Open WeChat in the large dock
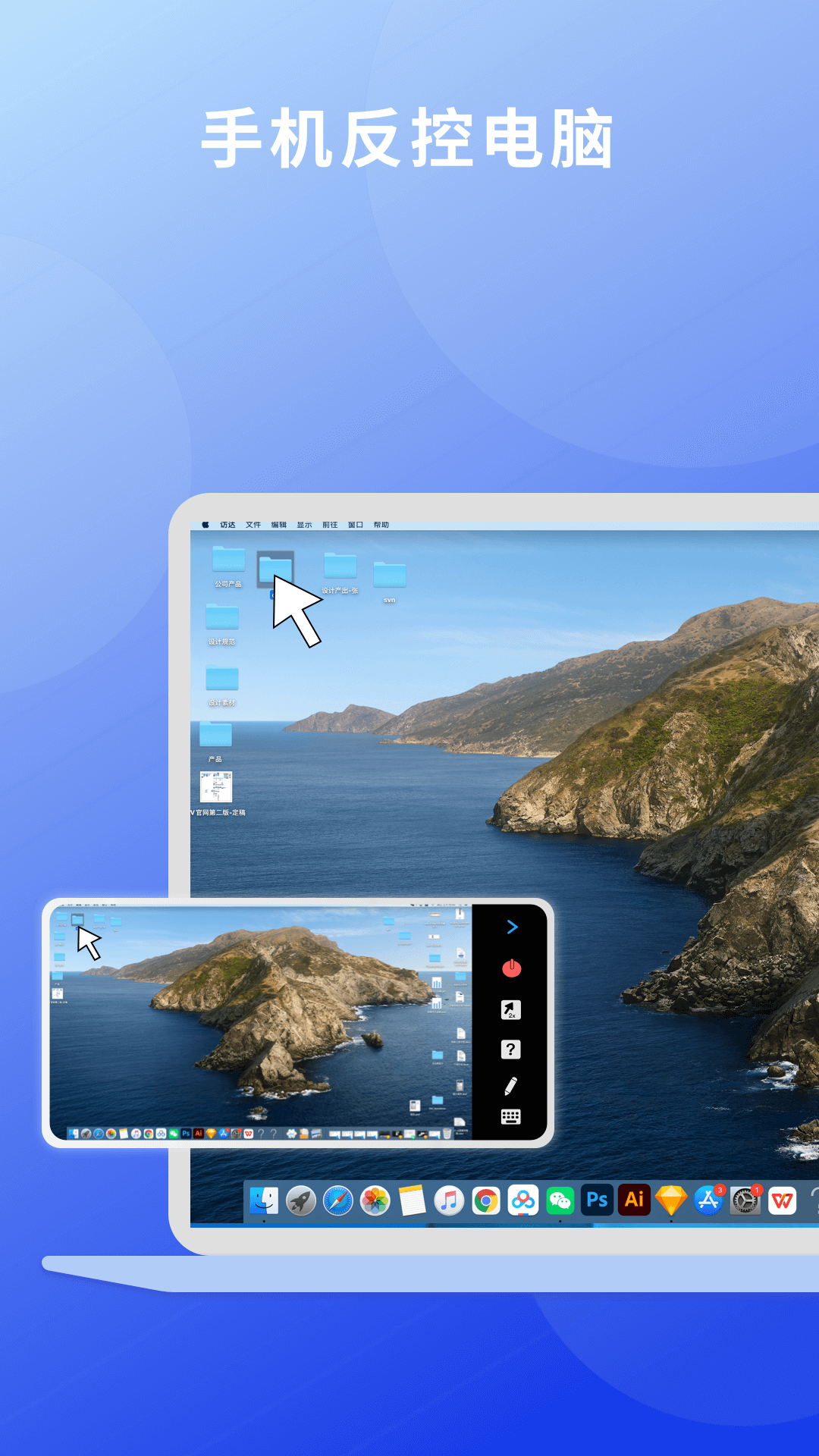The width and height of the screenshot is (819, 1456). click(x=560, y=1200)
